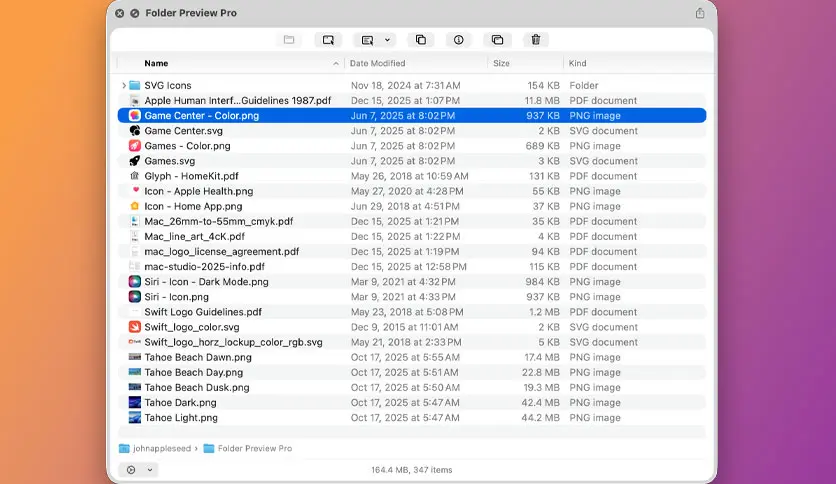Click the Swift_logo_horz_lockup_color_rgb.svg icon
The image size is (836, 484).
pyautogui.click(x=135, y=342)
